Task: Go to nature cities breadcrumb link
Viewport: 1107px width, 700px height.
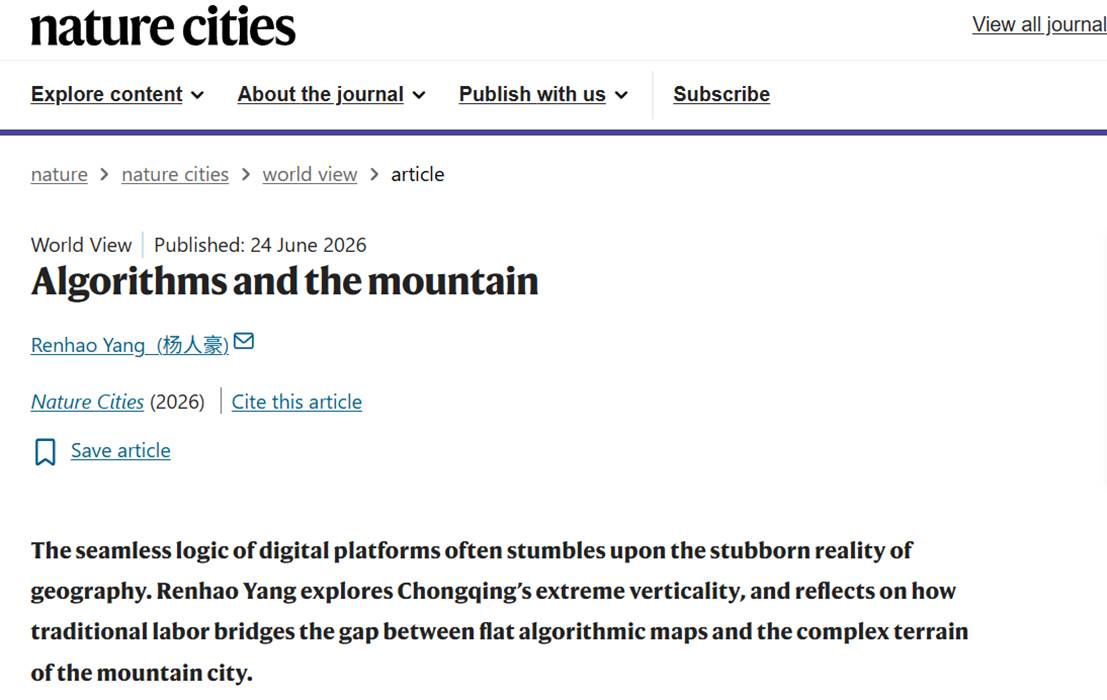Action: click(175, 174)
